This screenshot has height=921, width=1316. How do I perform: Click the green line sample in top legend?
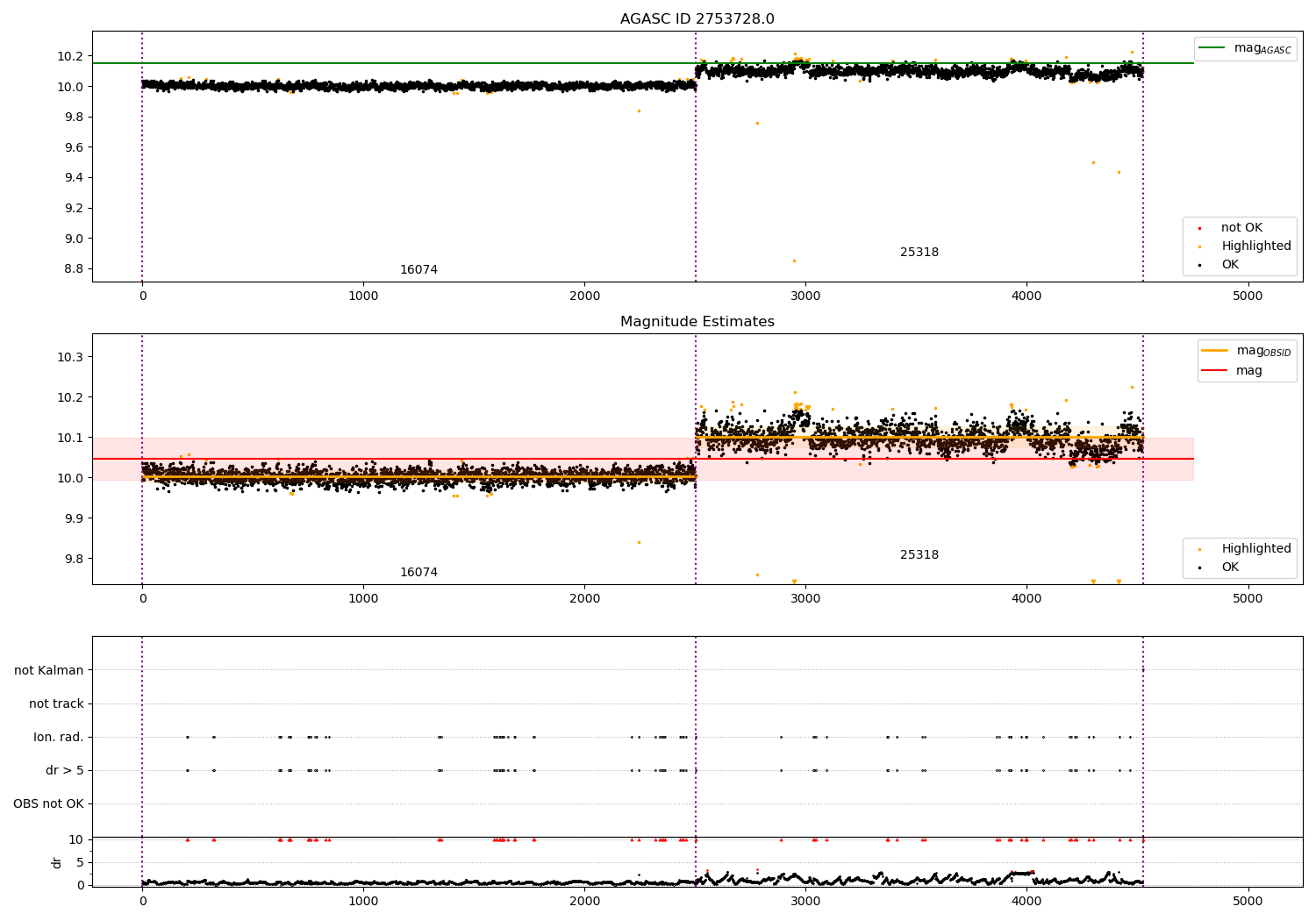(x=1212, y=48)
